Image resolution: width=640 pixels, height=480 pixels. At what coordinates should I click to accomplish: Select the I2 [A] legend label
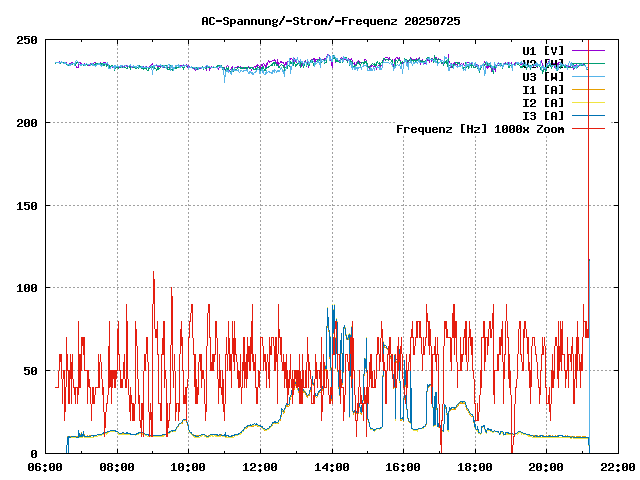coord(543,103)
